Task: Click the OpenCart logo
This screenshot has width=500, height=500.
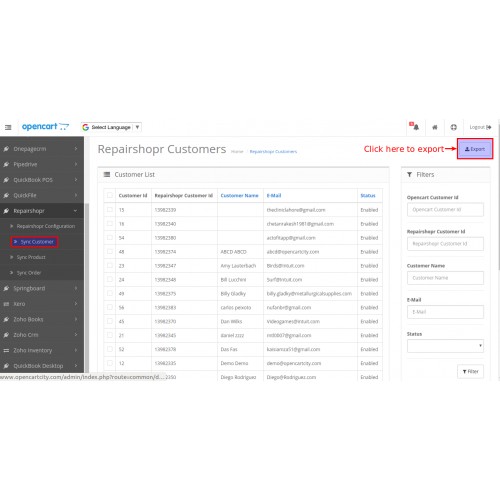Action: (45, 127)
